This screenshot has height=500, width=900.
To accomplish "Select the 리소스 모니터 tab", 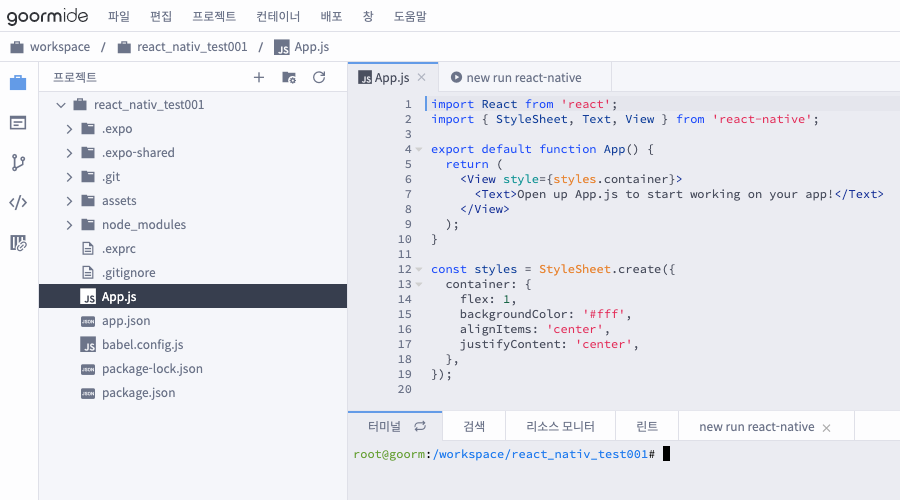I will point(560,427).
